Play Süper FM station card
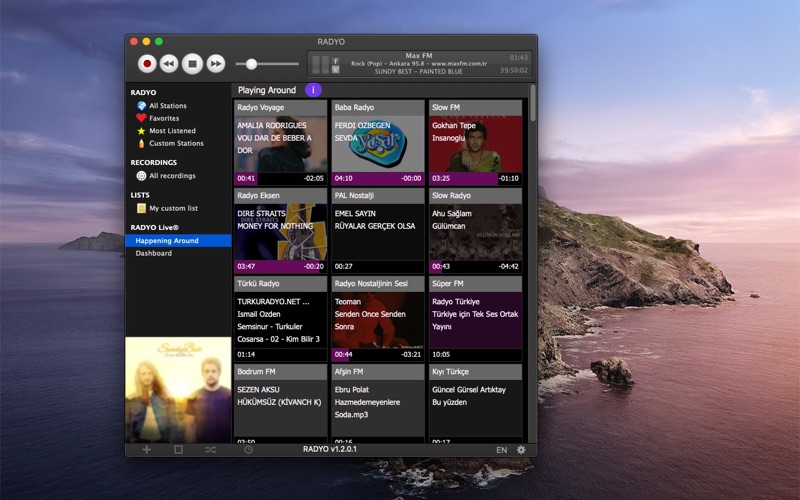The image size is (800, 500). [x=476, y=318]
